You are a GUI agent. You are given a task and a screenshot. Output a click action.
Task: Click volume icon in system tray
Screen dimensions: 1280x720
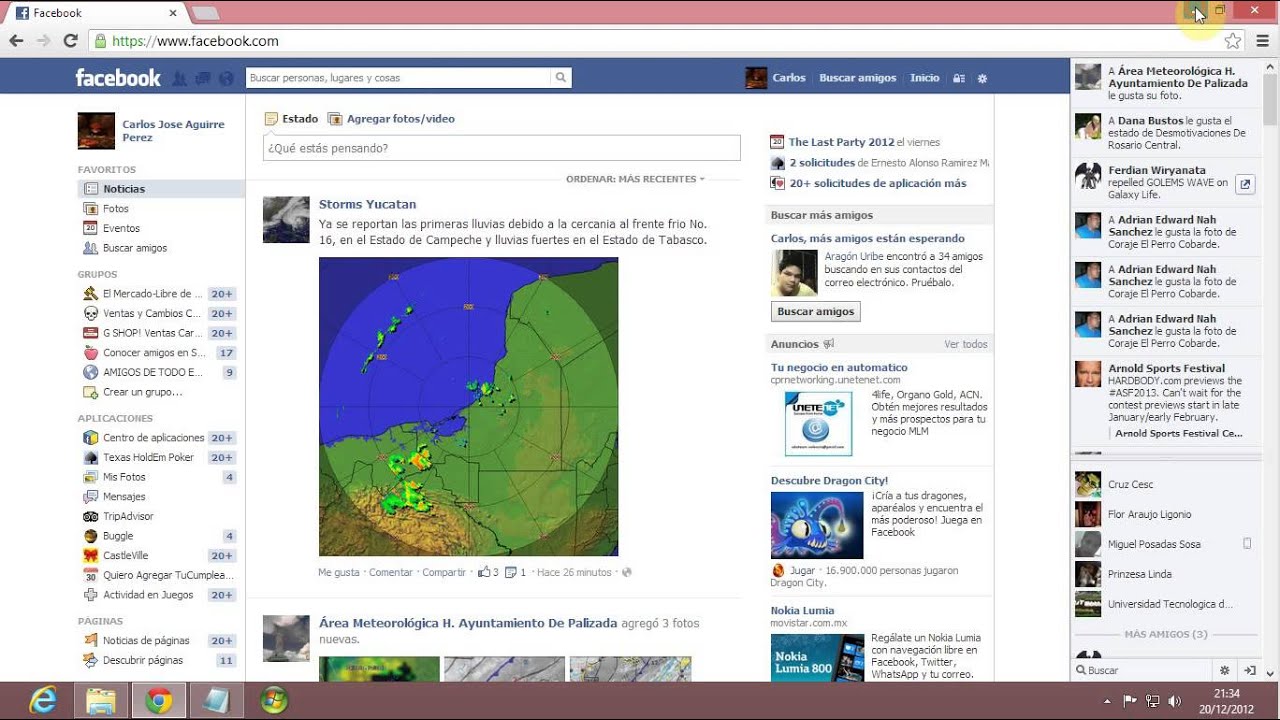pos(1174,701)
